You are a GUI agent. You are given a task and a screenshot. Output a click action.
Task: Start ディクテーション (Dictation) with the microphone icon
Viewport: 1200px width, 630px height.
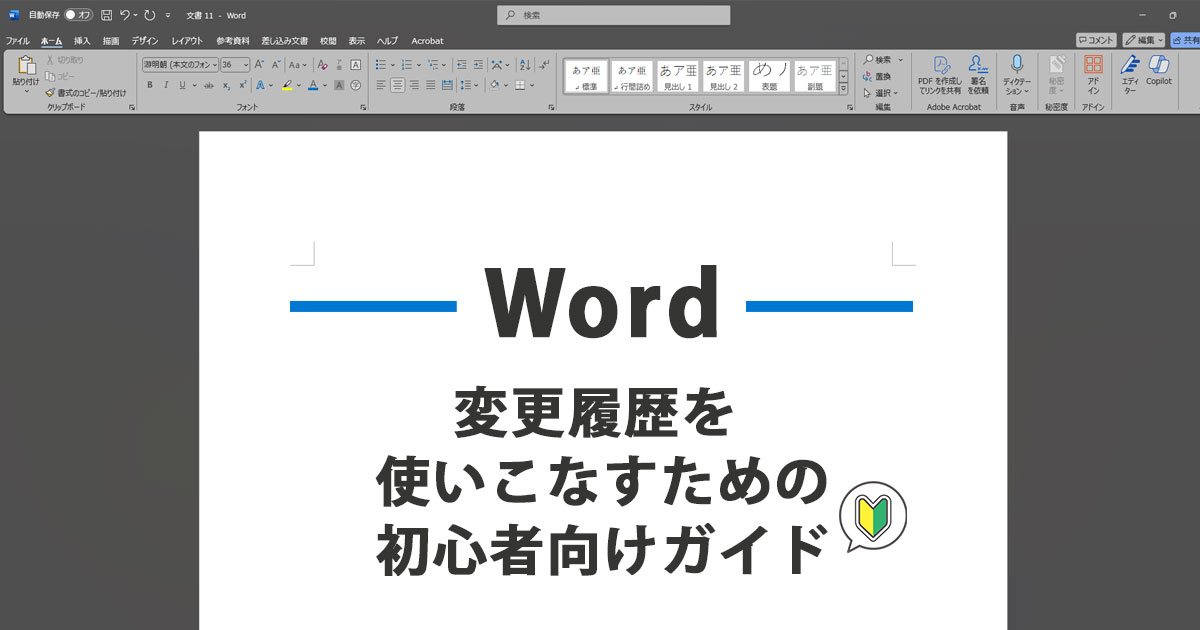point(1017,70)
